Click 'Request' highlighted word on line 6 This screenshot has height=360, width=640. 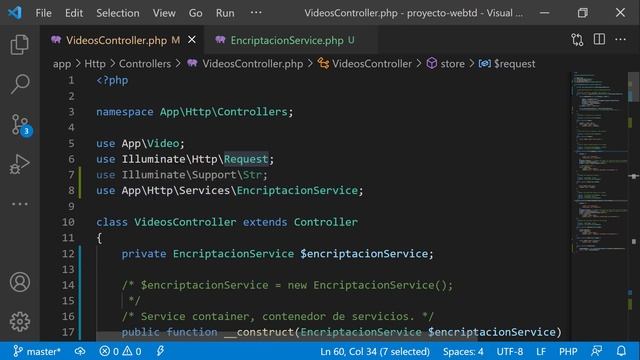pyautogui.click(x=246, y=159)
